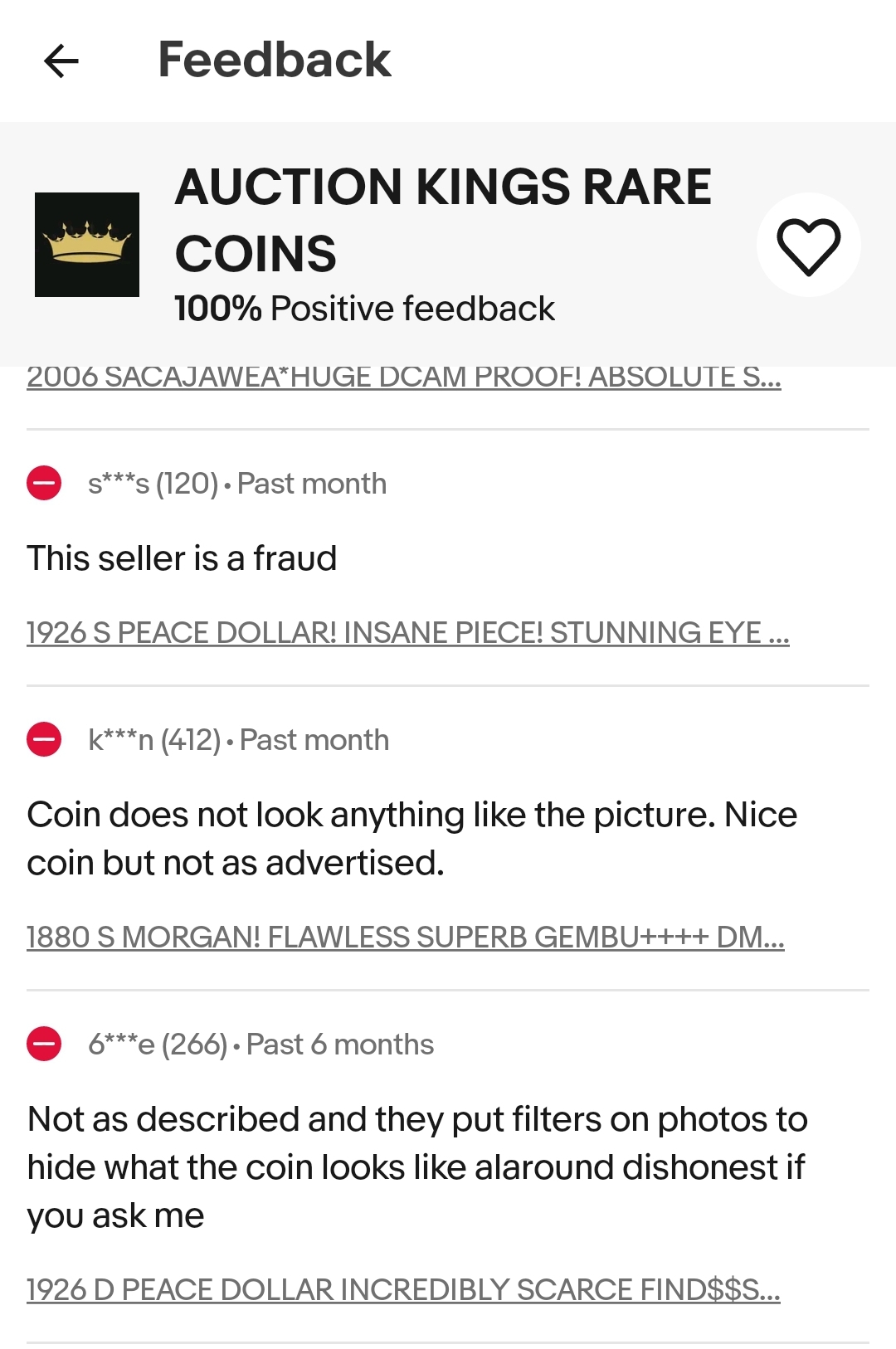Save seller with the heart icon
Viewport: 896px width, 1349px height.
pyautogui.click(x=808, y=246)
